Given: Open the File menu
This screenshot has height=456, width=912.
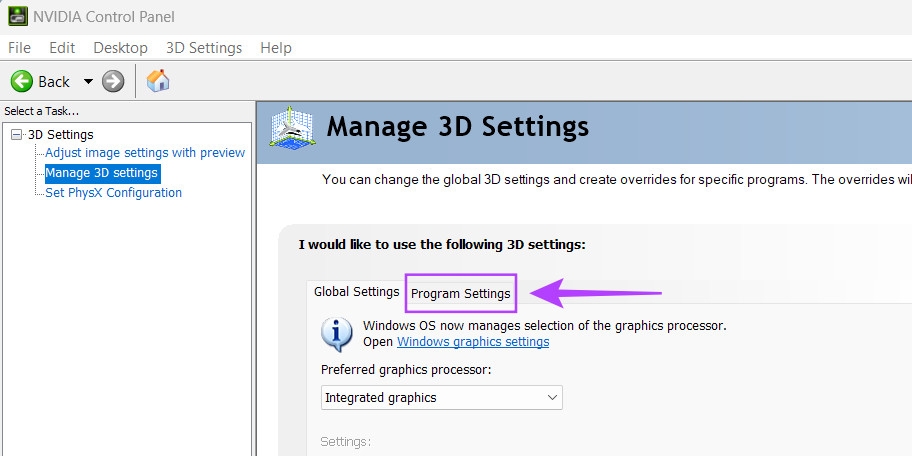Looking at the screenshot, I should pyautogui.click(x=19, y=48).
